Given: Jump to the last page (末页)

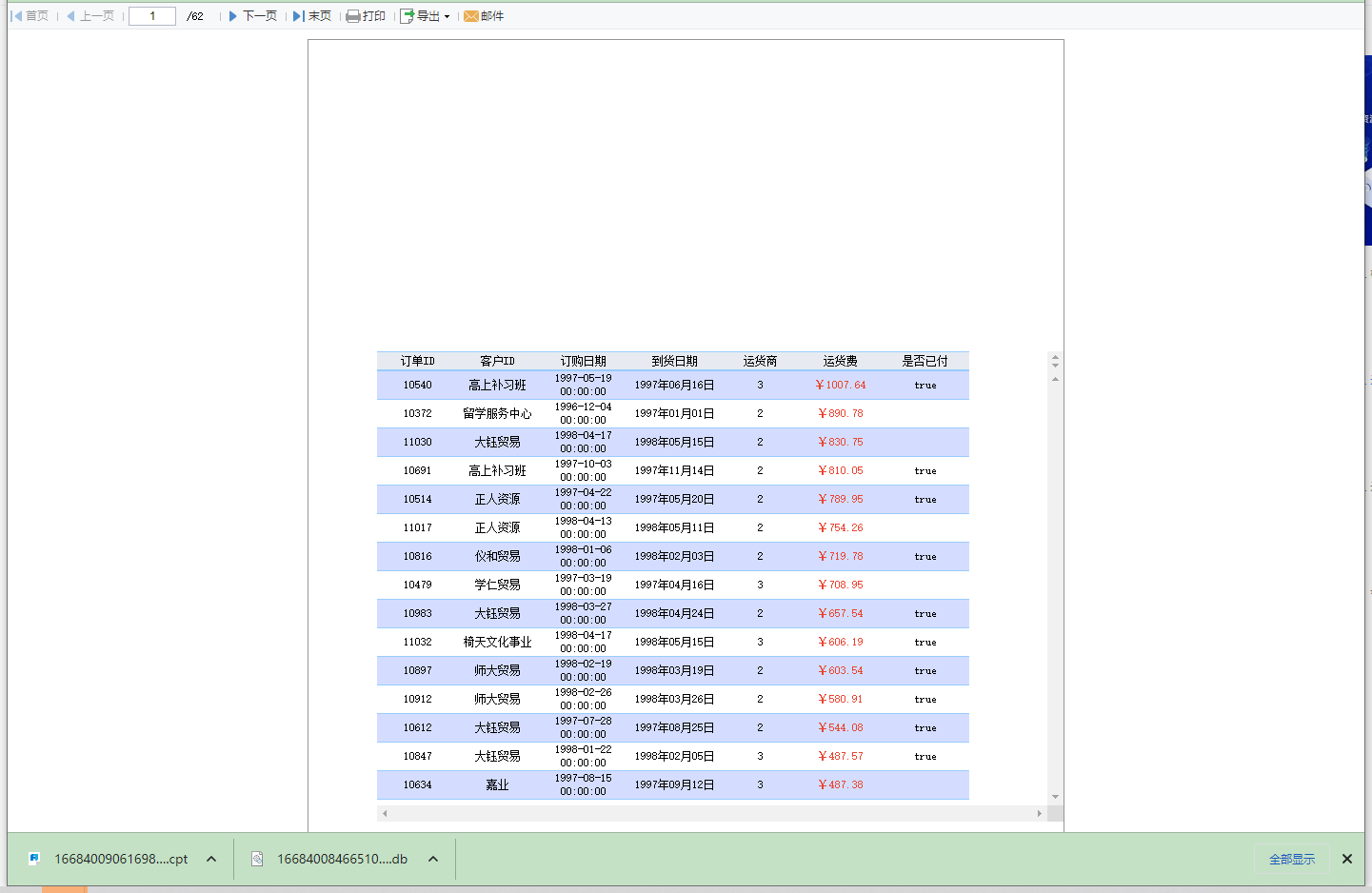Looking at the screenshot, I should click(x=312, y=16).
